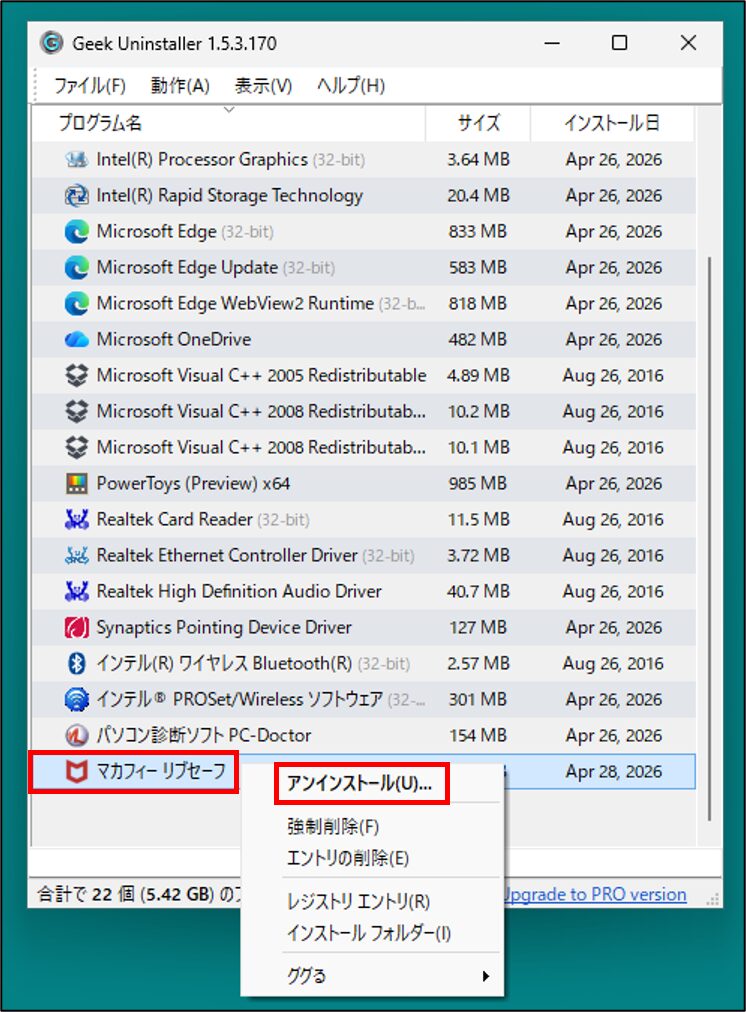746x1012 pixels.
Task: Click the インテル PROSet/Wireless icon
Action: (77, 700)
